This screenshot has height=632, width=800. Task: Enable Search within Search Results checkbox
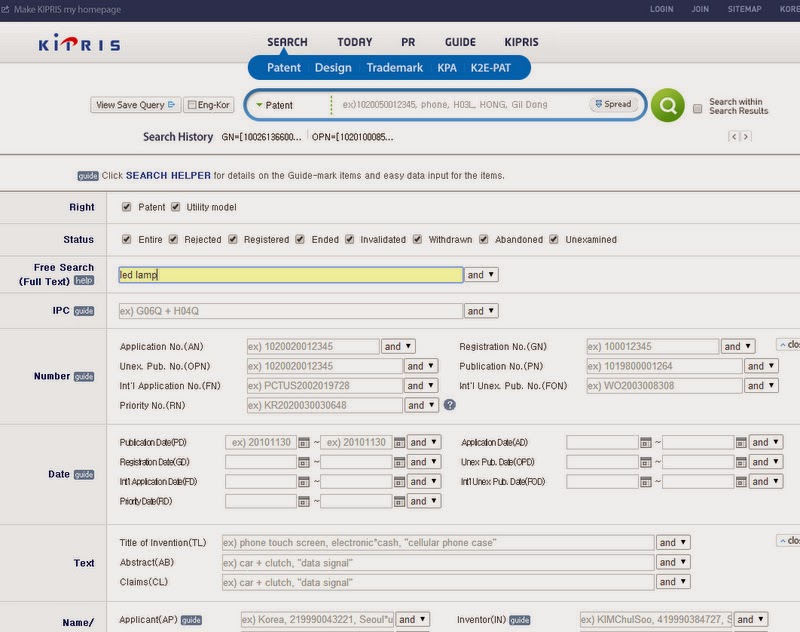click(697, 109)
